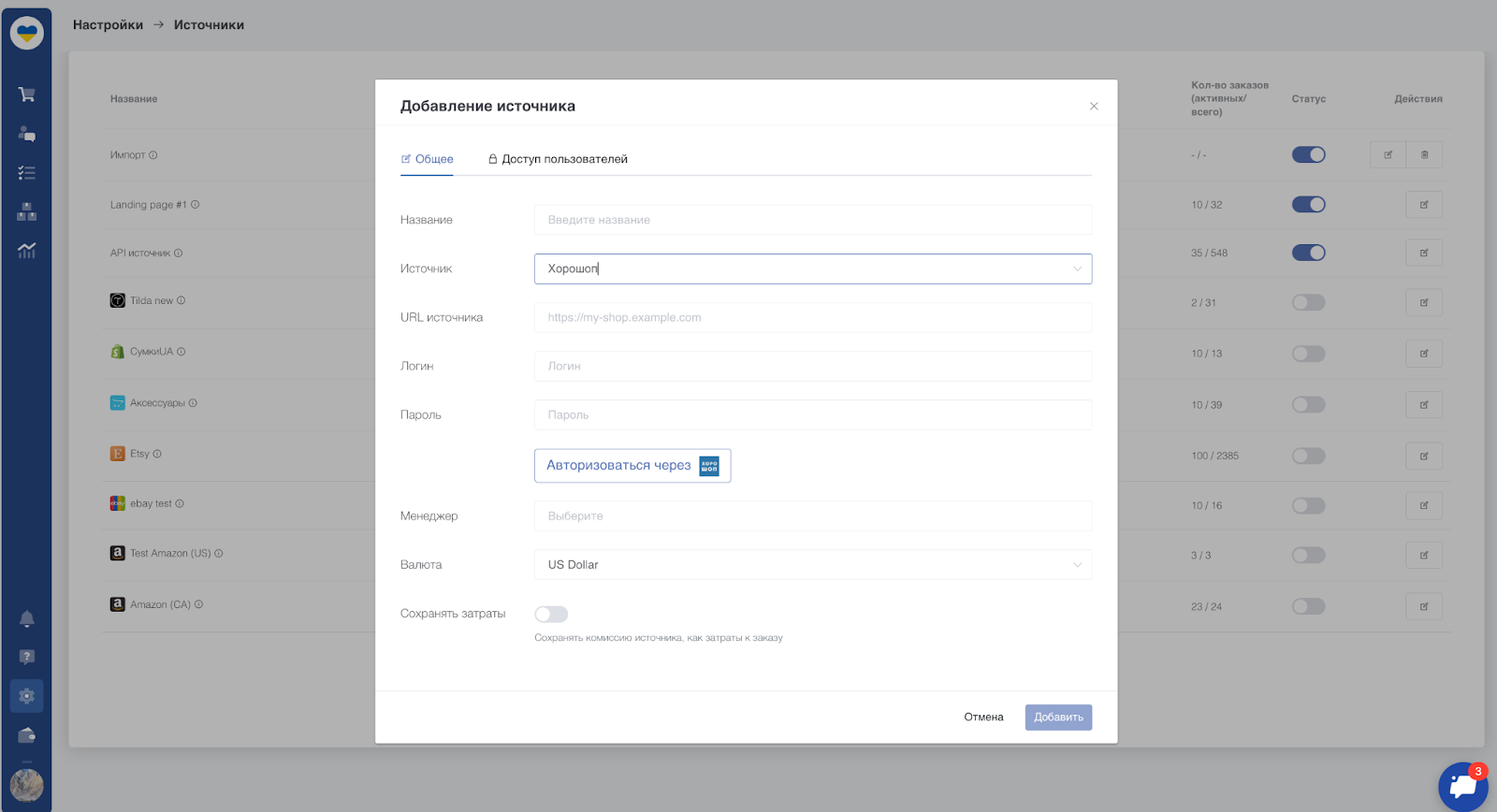Disable the Landing page #1 status toggle
This screenshot has height=812, width=1497.
(1308, 204)
